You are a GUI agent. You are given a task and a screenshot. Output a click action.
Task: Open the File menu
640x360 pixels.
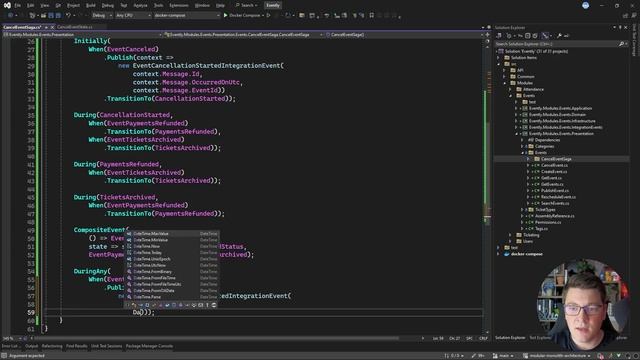point(18,6)
